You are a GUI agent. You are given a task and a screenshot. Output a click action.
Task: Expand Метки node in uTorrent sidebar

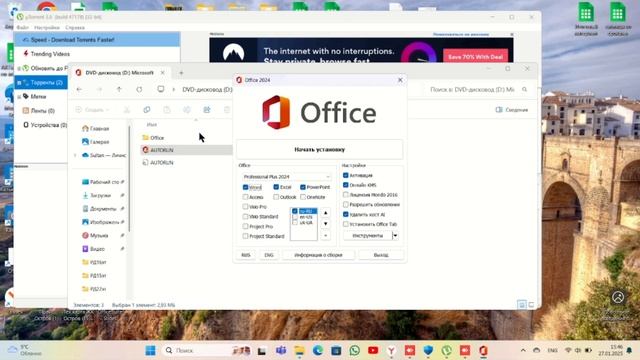pyautogui.click(x=19, y=97)
